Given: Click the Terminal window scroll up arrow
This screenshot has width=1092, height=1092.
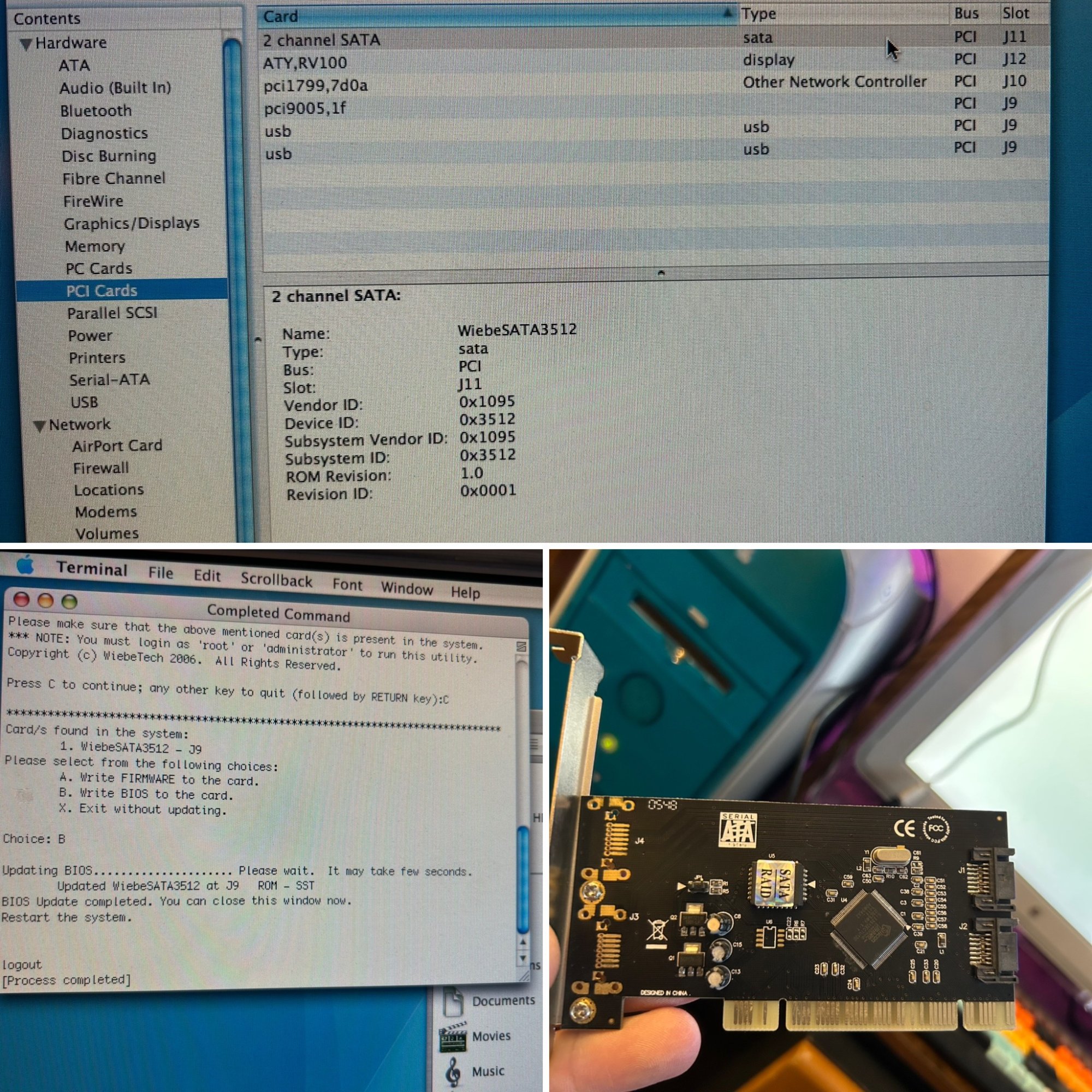Looking at the screenshot, I should [x=523, y=942].
